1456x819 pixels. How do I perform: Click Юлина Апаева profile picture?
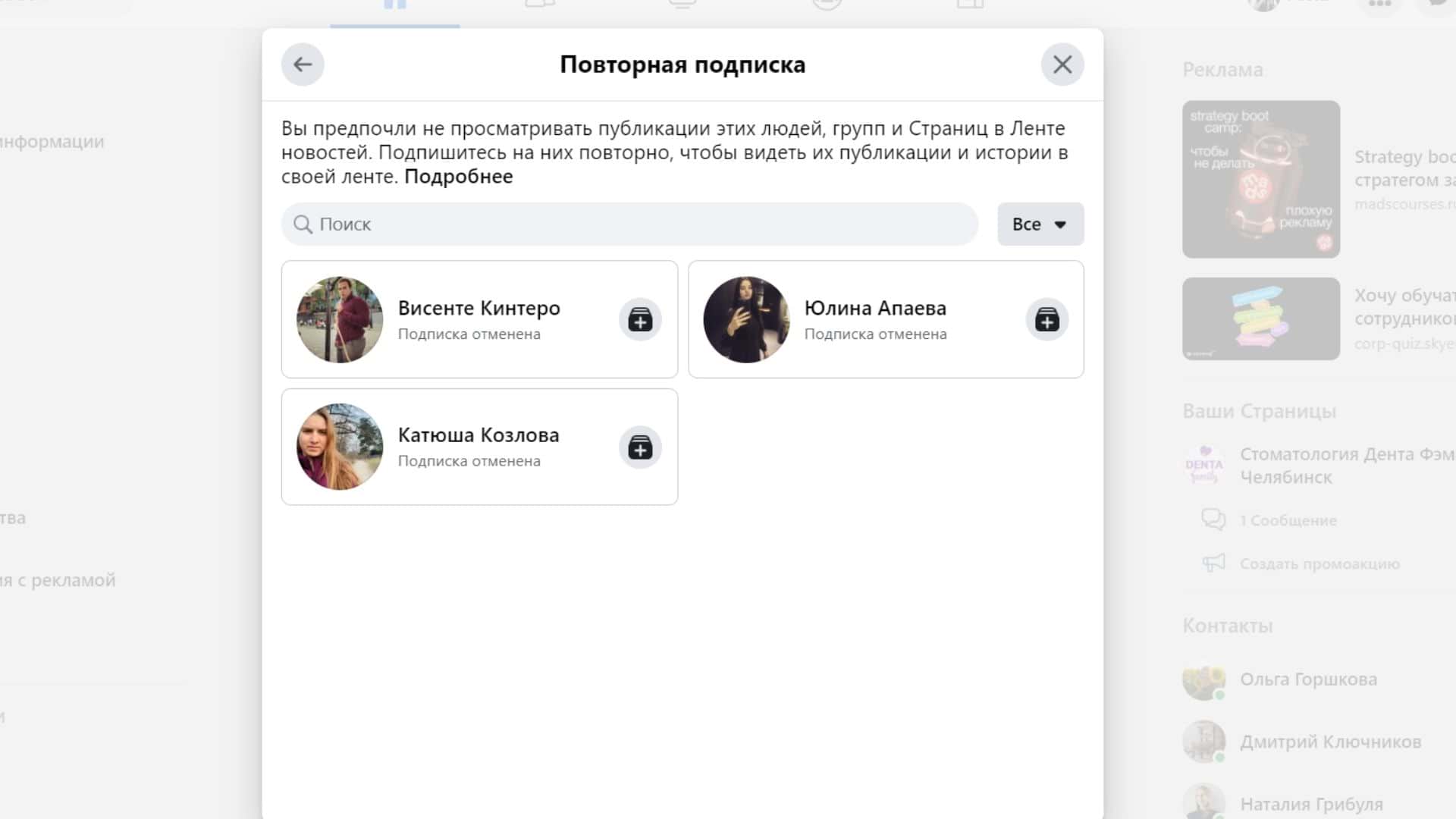click(746, 319)
